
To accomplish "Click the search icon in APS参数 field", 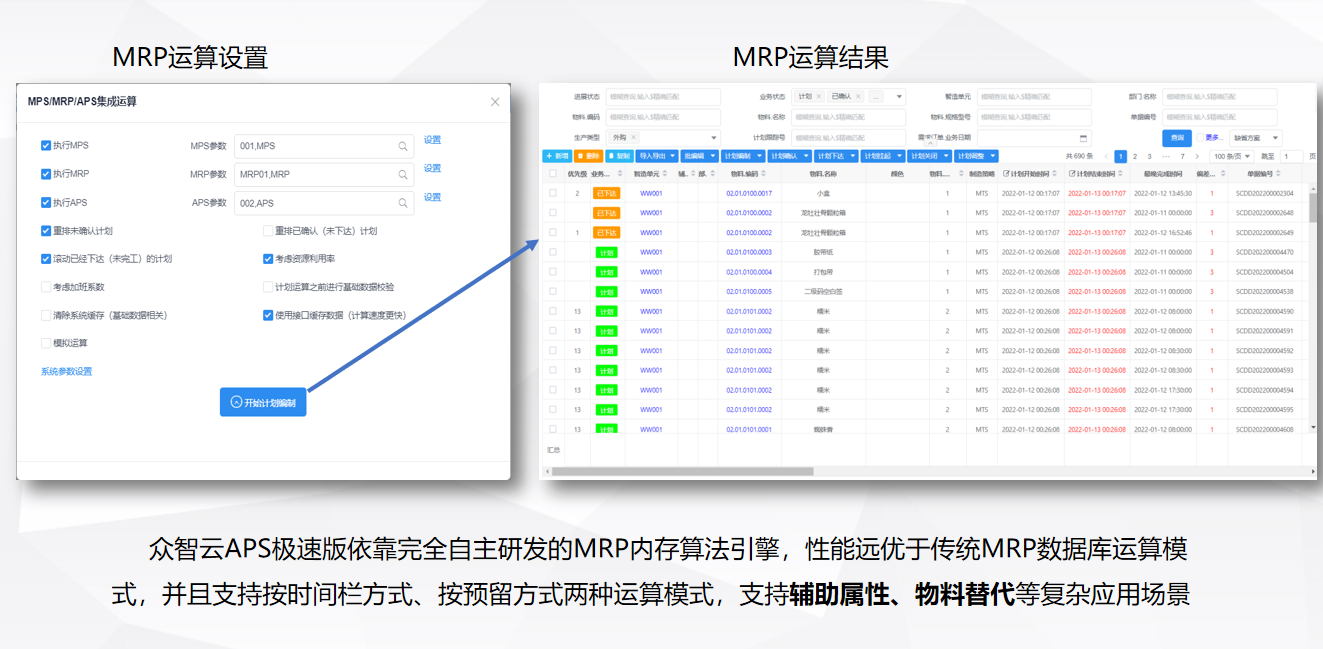I will click(x=403, y=203).
